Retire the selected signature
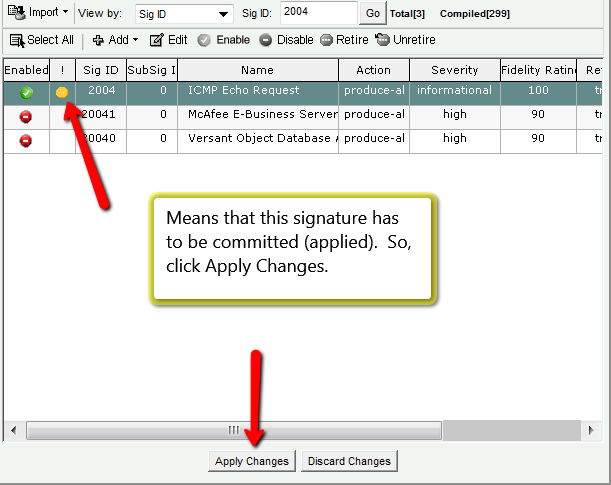The height and width of the screenshot is (485, 611). 345,40
